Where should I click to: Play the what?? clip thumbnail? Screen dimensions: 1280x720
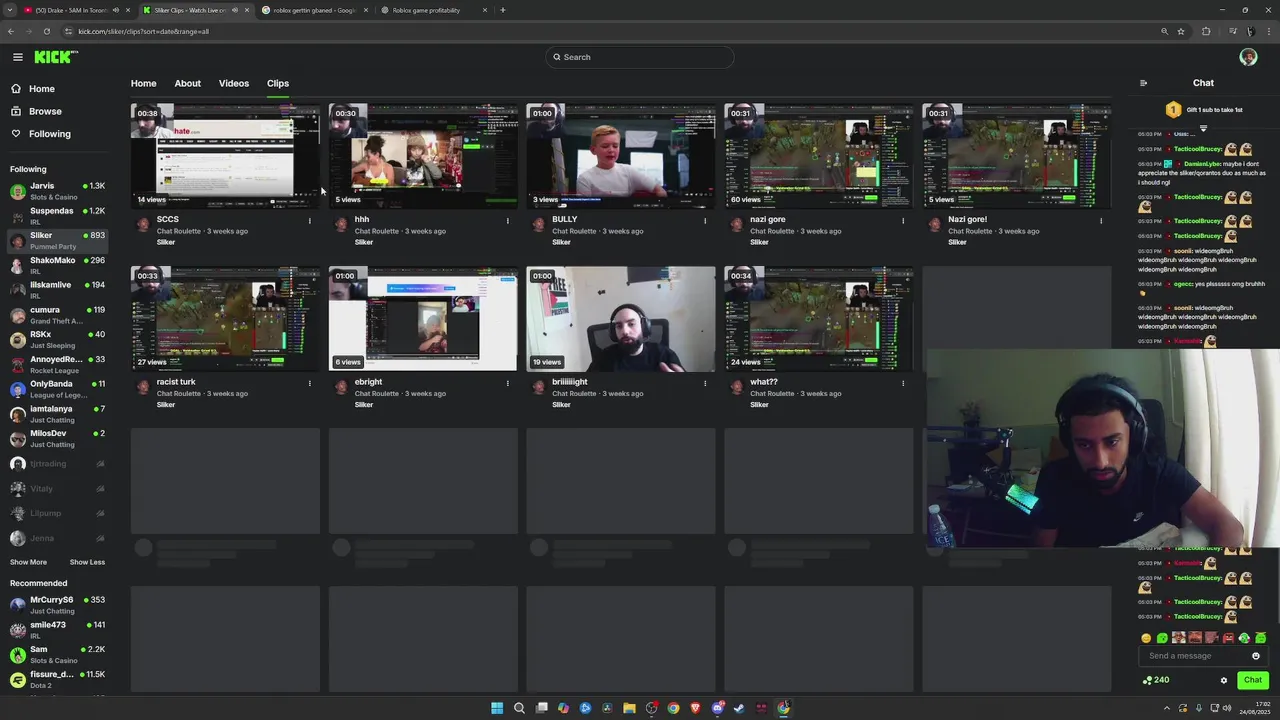point(819,318)
